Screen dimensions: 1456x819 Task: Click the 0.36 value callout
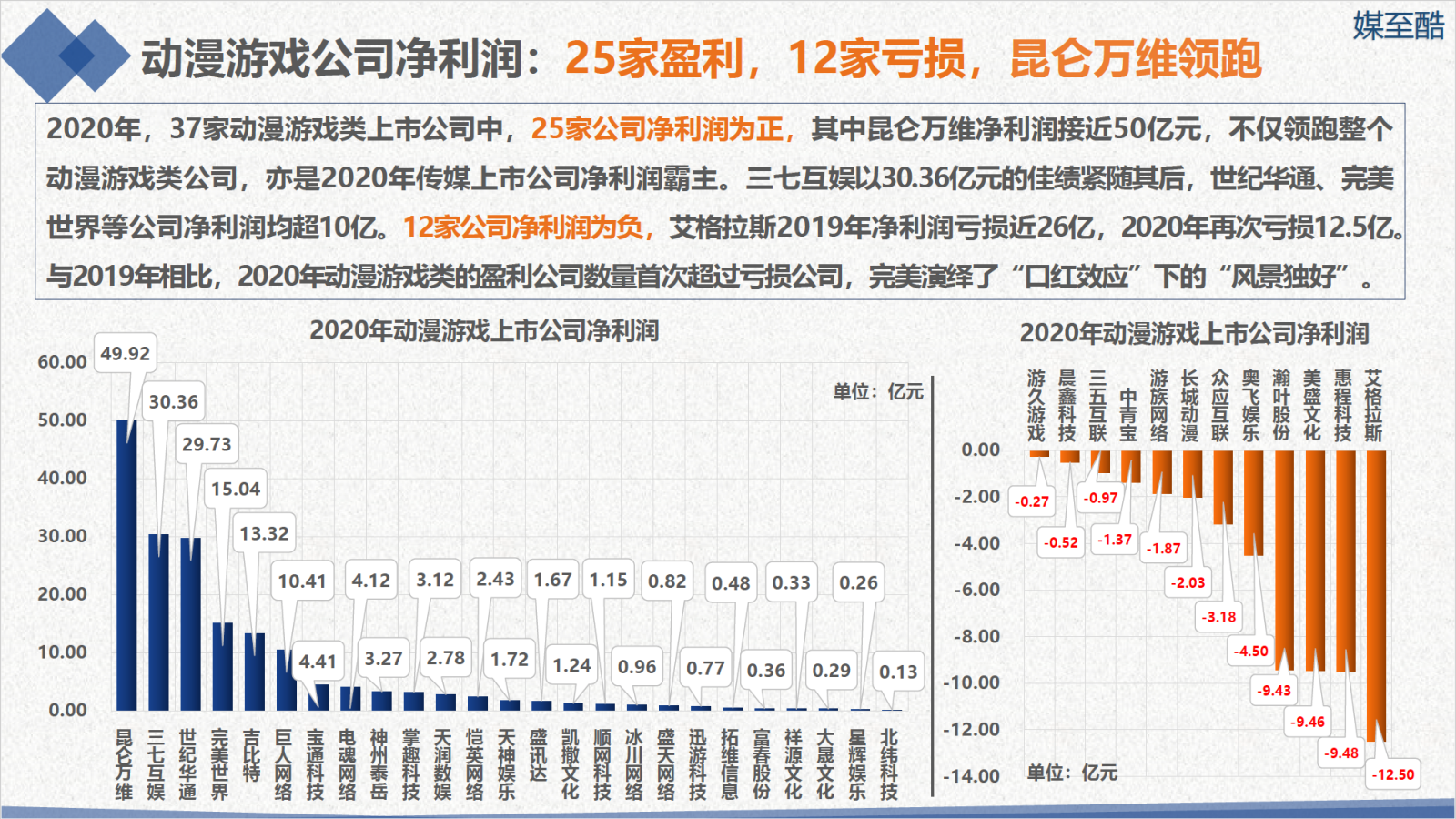(x=766, y=670)
